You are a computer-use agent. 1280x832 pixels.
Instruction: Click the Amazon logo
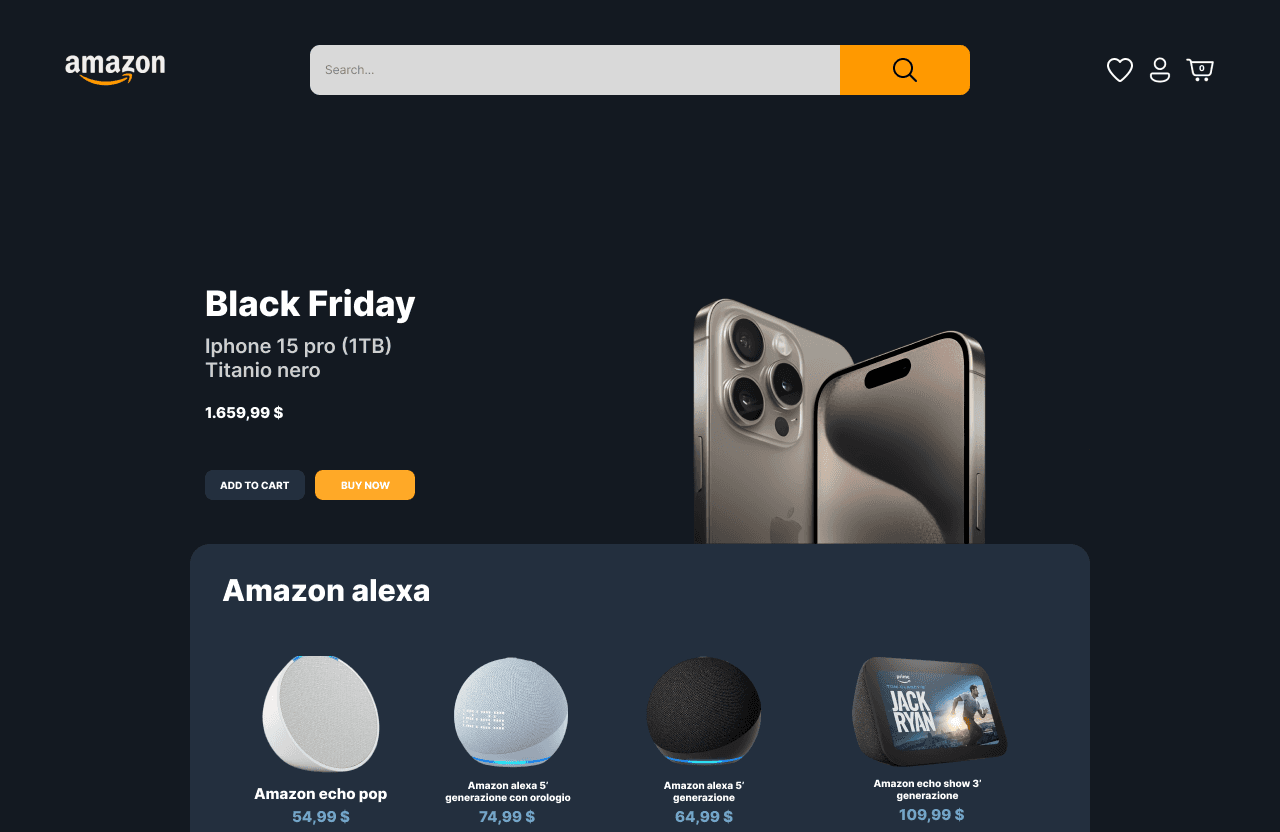(x=115, y=70)
